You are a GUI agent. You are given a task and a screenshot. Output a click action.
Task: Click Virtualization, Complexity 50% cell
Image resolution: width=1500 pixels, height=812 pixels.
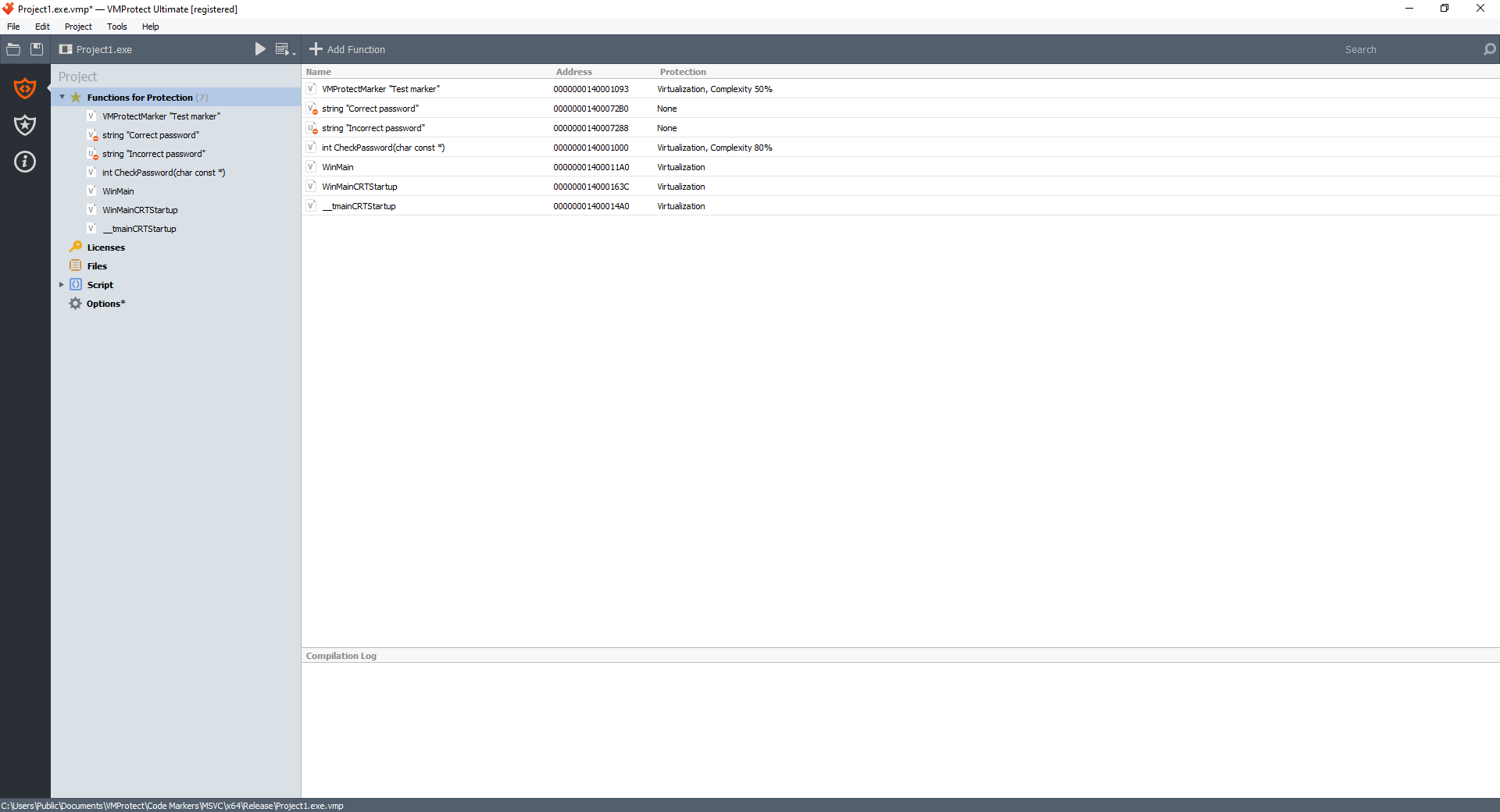pyautogui.click(x=715, y=89)
